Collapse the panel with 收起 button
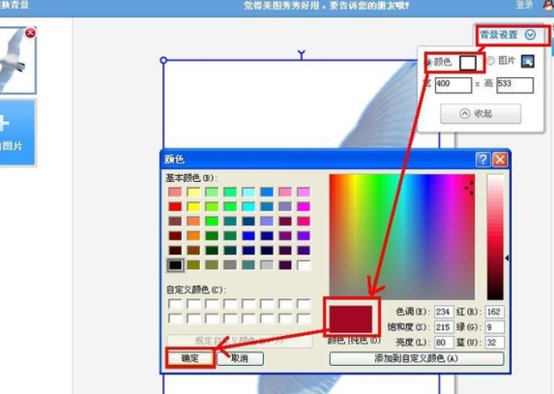The width and height of the screenshot is (554, 394). [x=480, y=113]
